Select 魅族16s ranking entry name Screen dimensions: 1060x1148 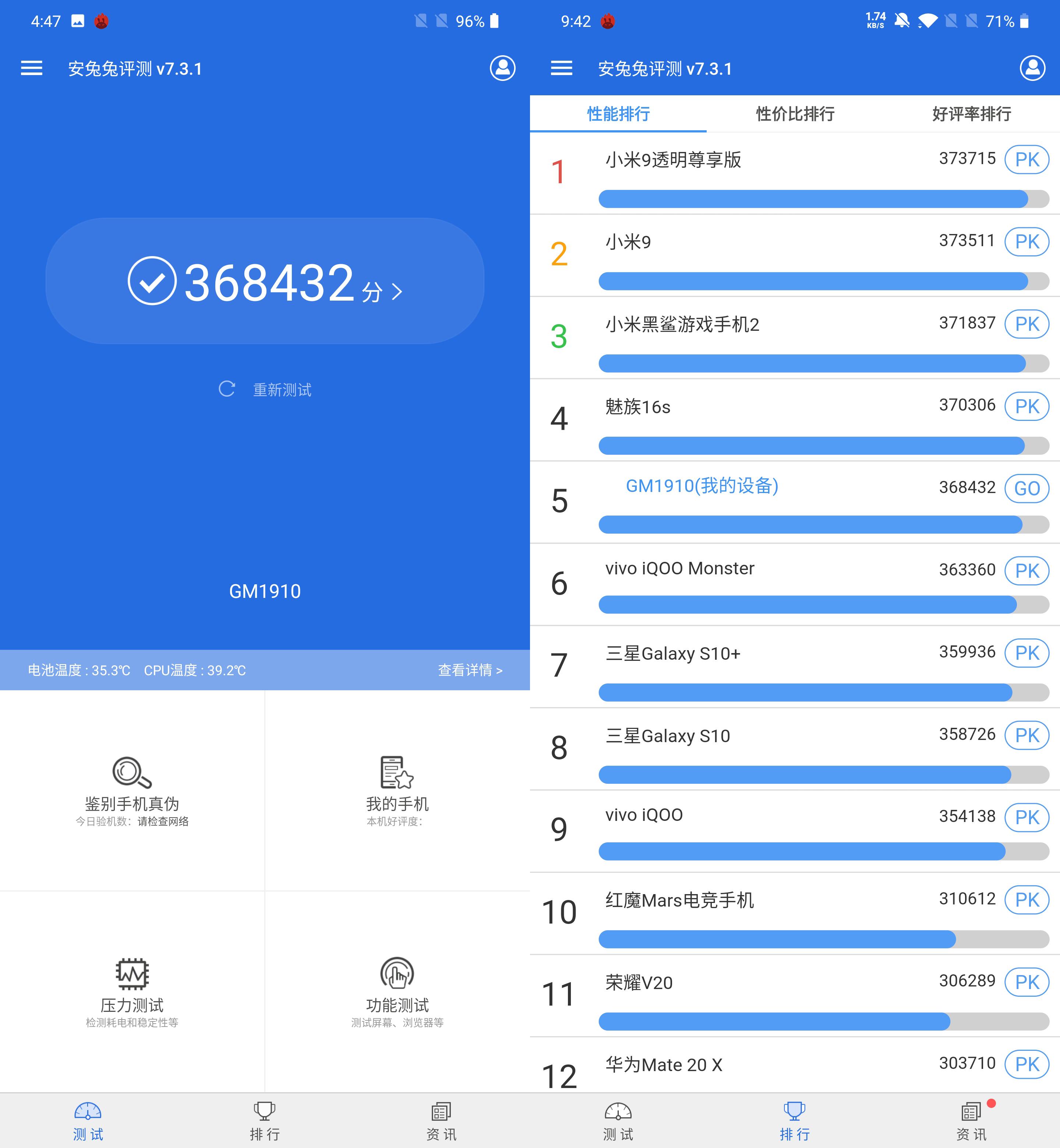tap(637, 407)
